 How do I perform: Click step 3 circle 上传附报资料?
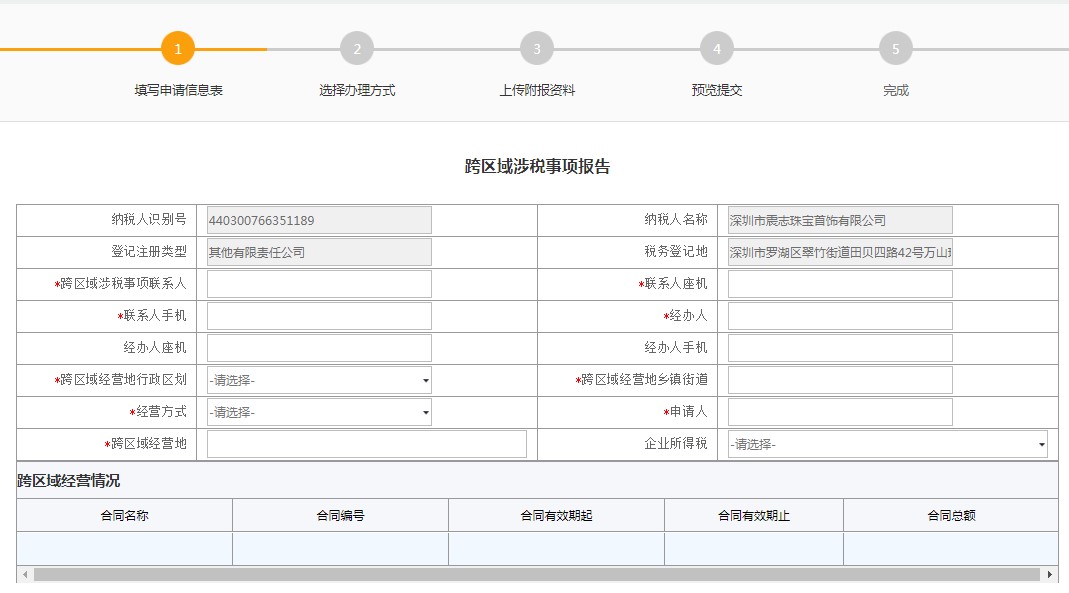(537, 48)
